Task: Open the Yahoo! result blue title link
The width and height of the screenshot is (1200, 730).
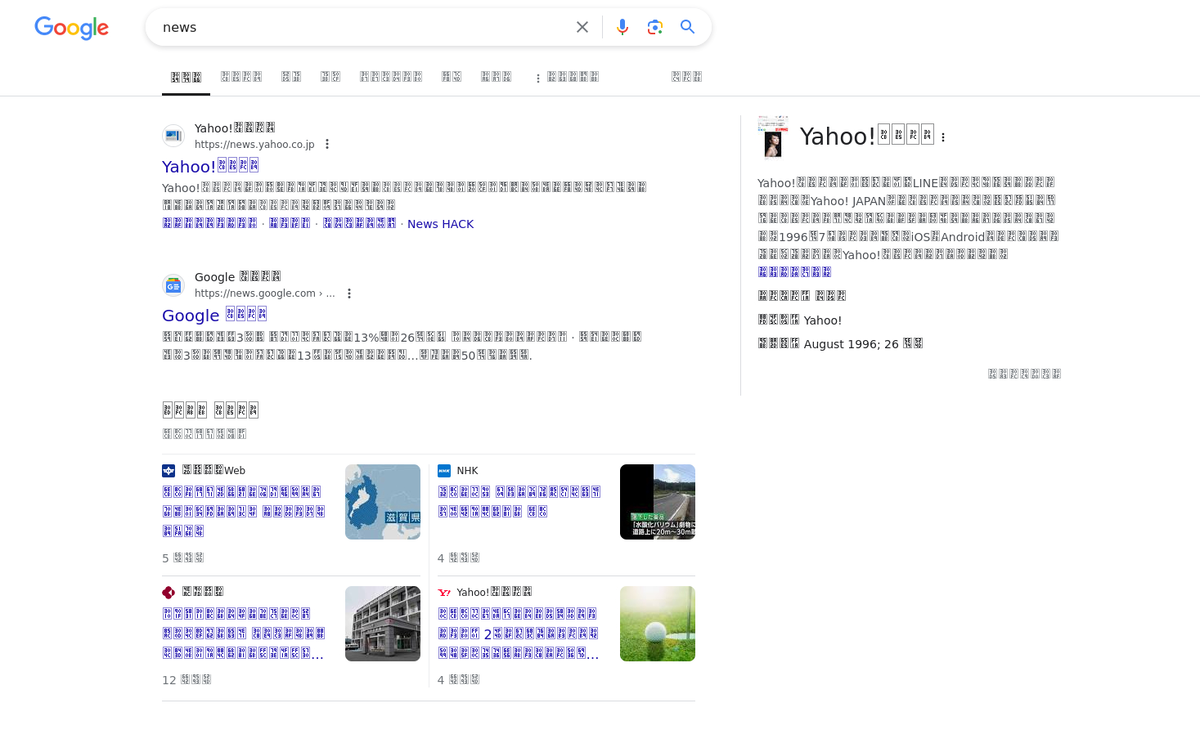Action: pos(210,166)
